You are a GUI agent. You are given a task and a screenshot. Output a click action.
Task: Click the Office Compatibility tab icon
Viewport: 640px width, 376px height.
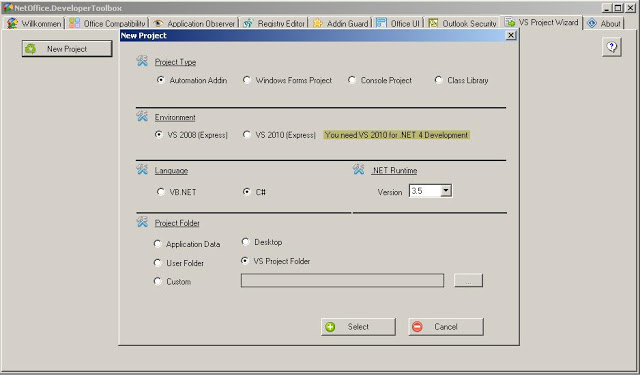(74, 23)
